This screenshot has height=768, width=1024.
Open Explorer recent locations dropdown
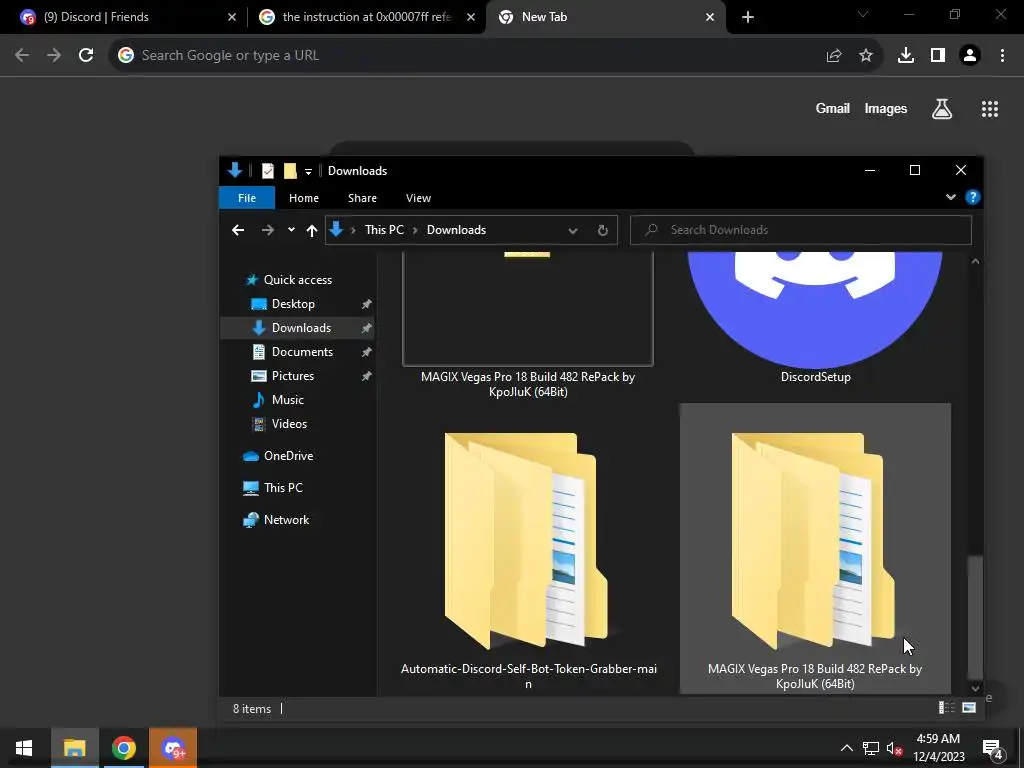(x=291, y=230)
